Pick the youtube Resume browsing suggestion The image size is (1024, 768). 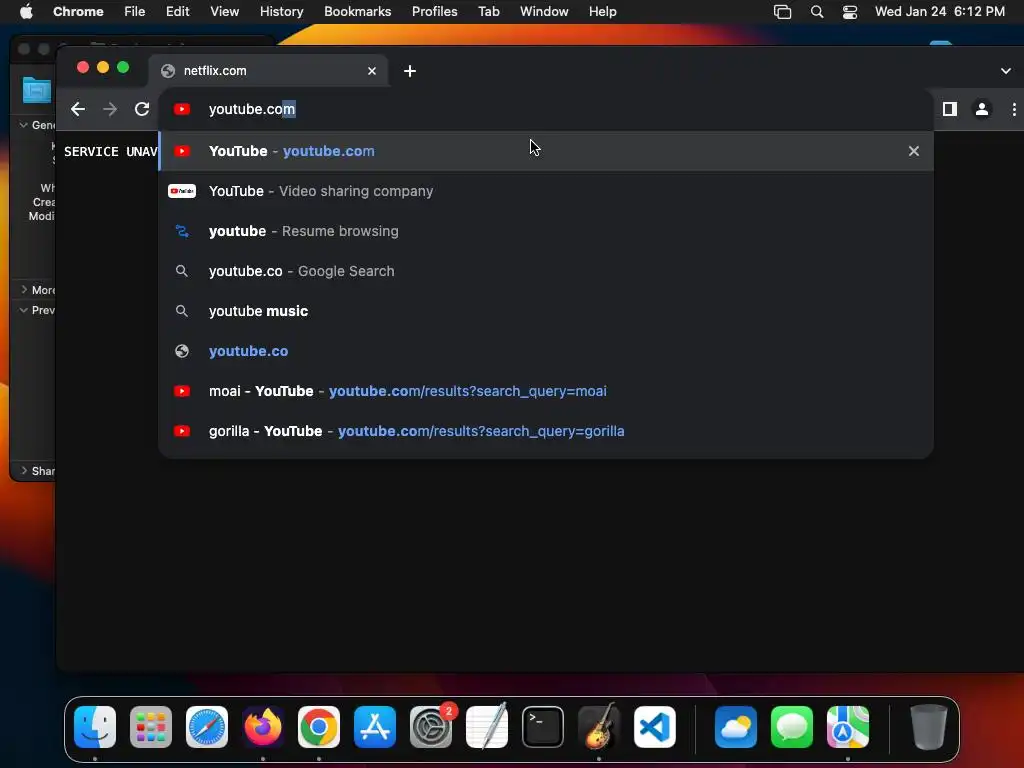546,231
